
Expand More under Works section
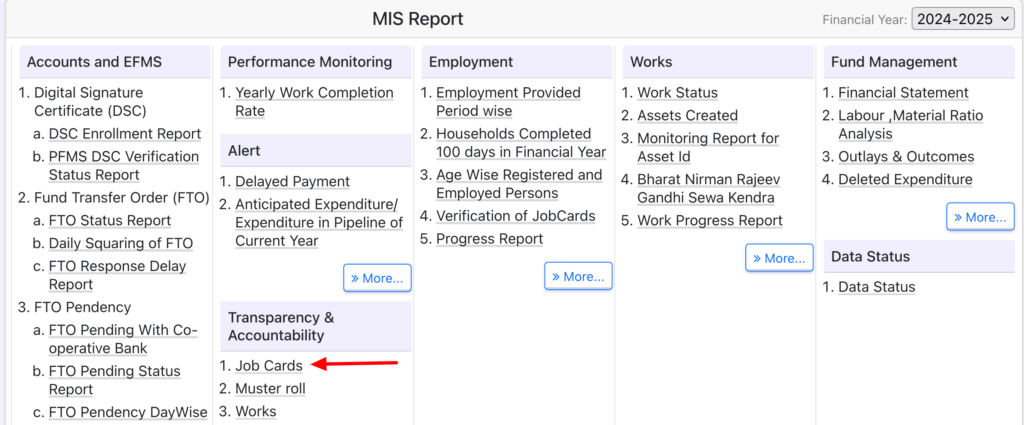(x=779, y=258)
